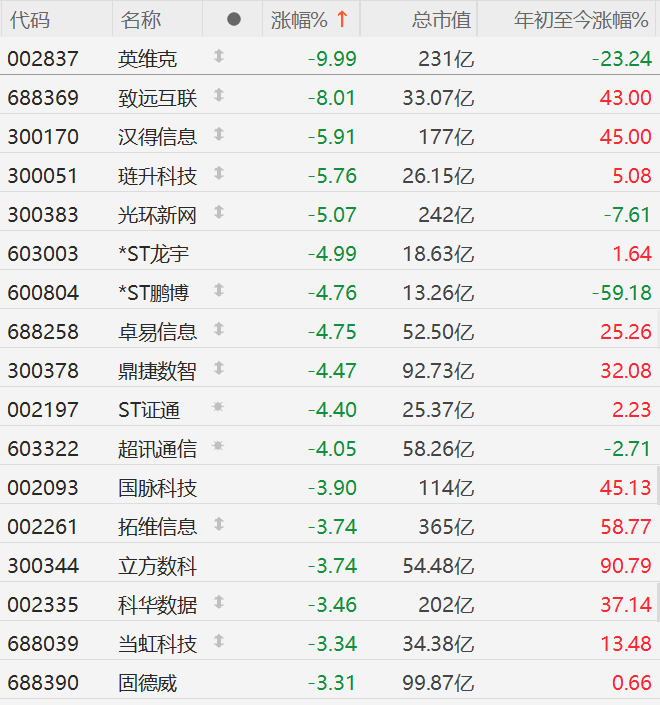Click year-to-date value 90.79
The width and height of the screenshot is (660, 705).
click(x=626, y=566)
